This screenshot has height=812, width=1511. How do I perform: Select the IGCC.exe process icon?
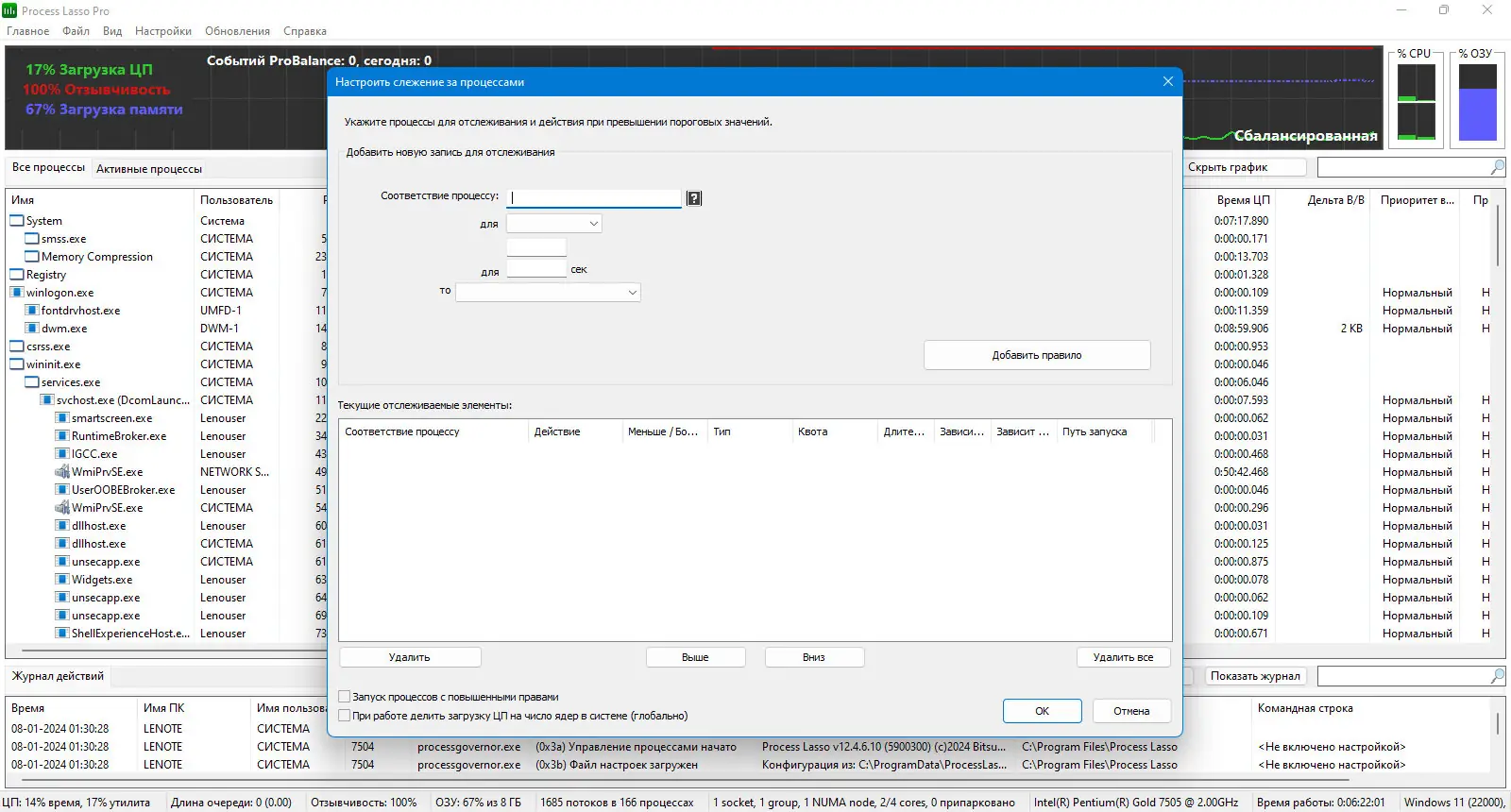coord(62,454)
